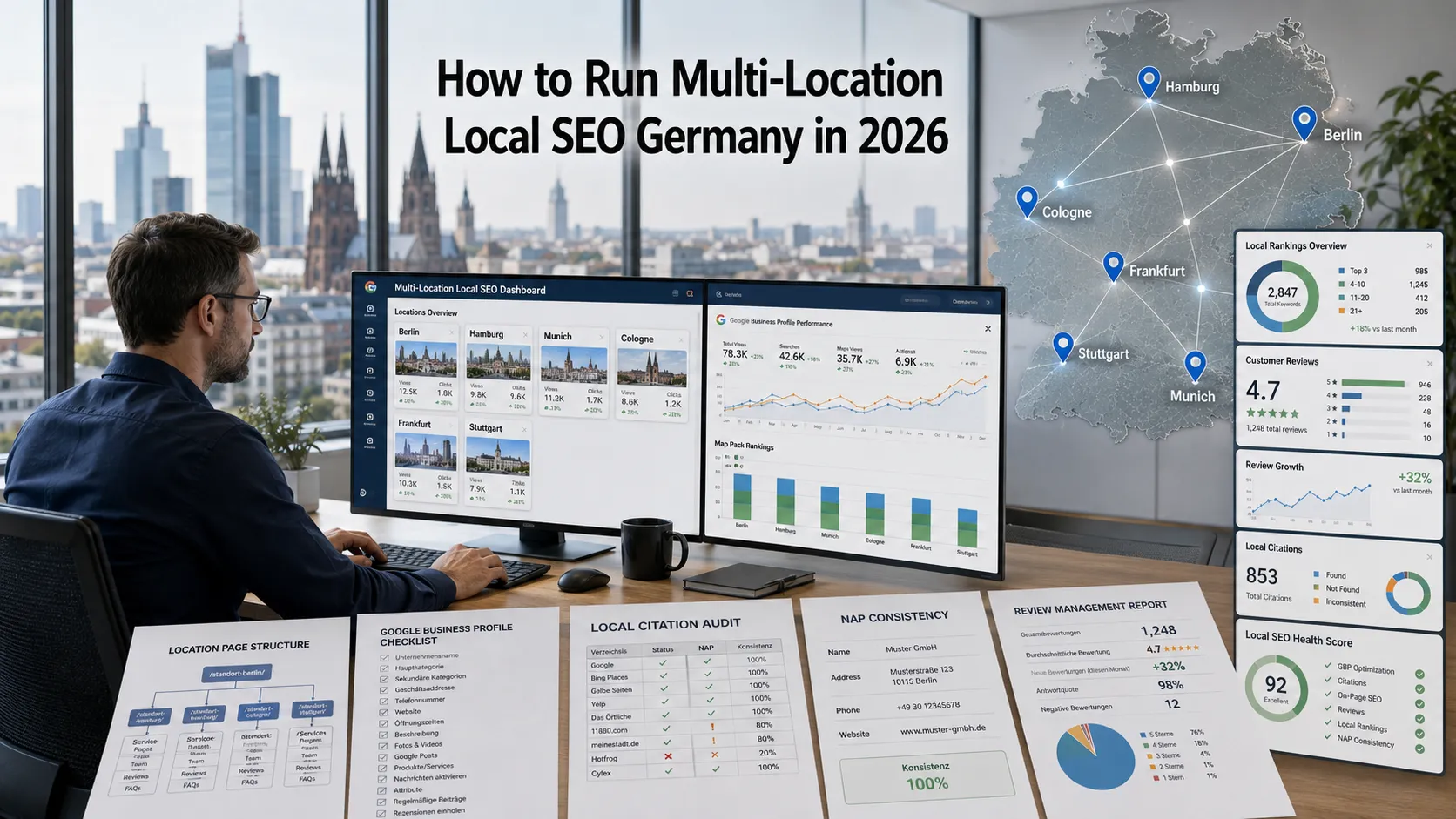Toggle the Unternehmensname checkbox
1456x819 pixels.
384,658
